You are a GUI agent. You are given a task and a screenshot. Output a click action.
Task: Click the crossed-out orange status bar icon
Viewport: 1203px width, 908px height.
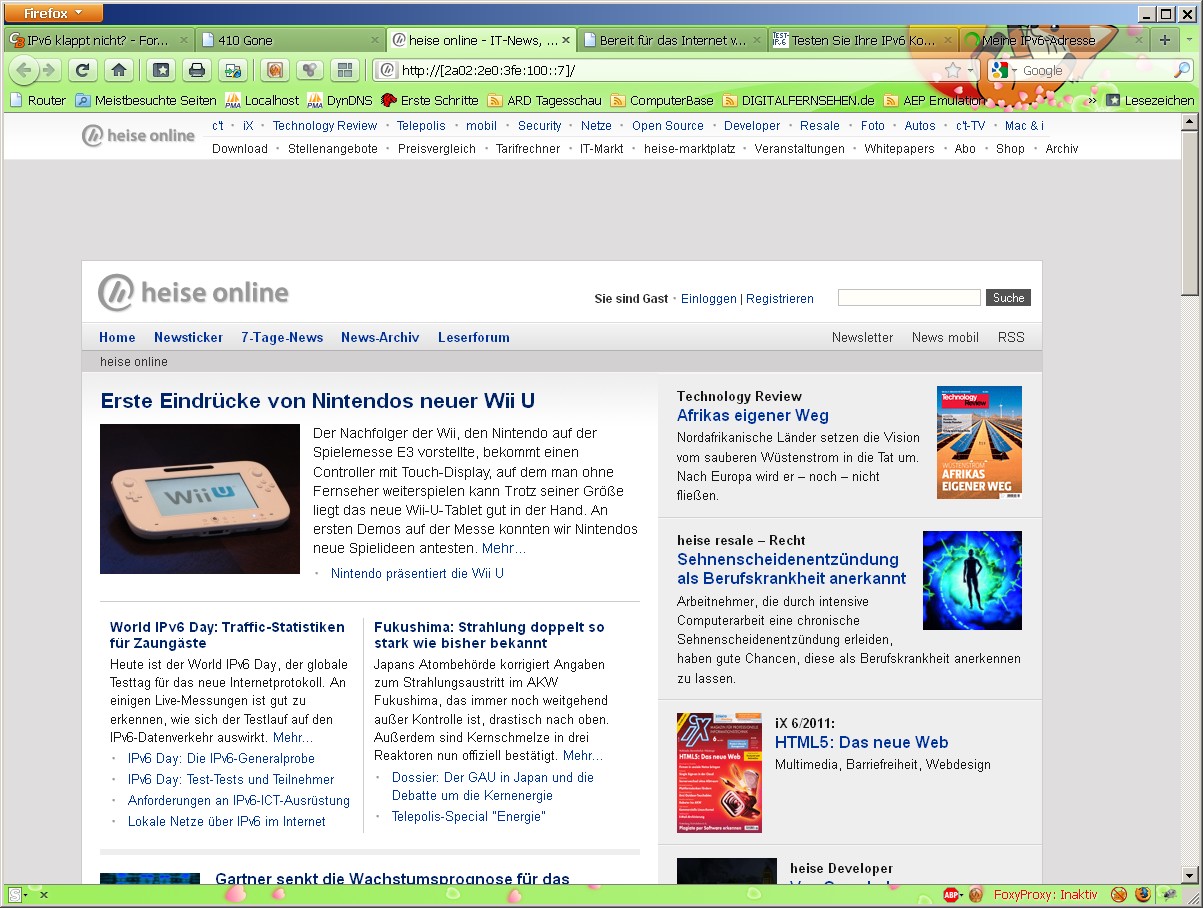(x=1119, y=894)
